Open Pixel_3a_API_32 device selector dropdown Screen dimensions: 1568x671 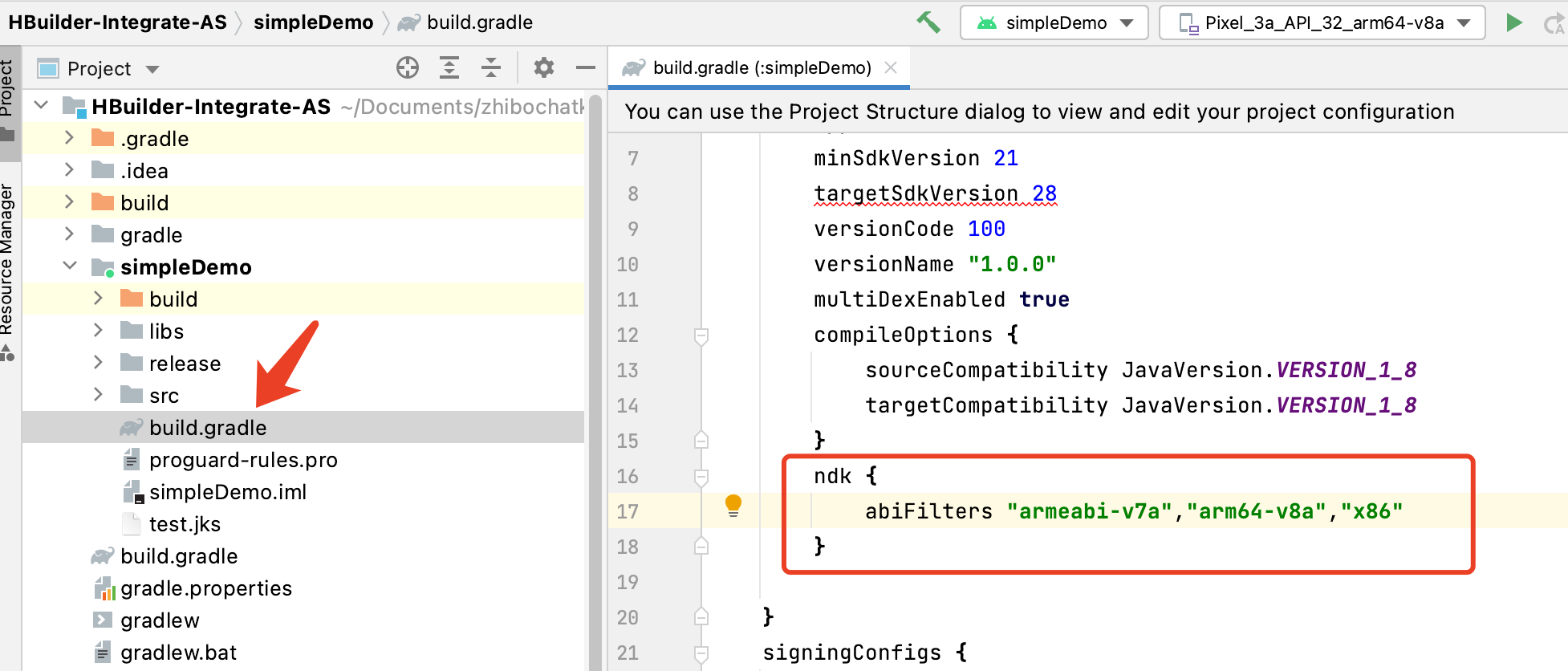1322,22
